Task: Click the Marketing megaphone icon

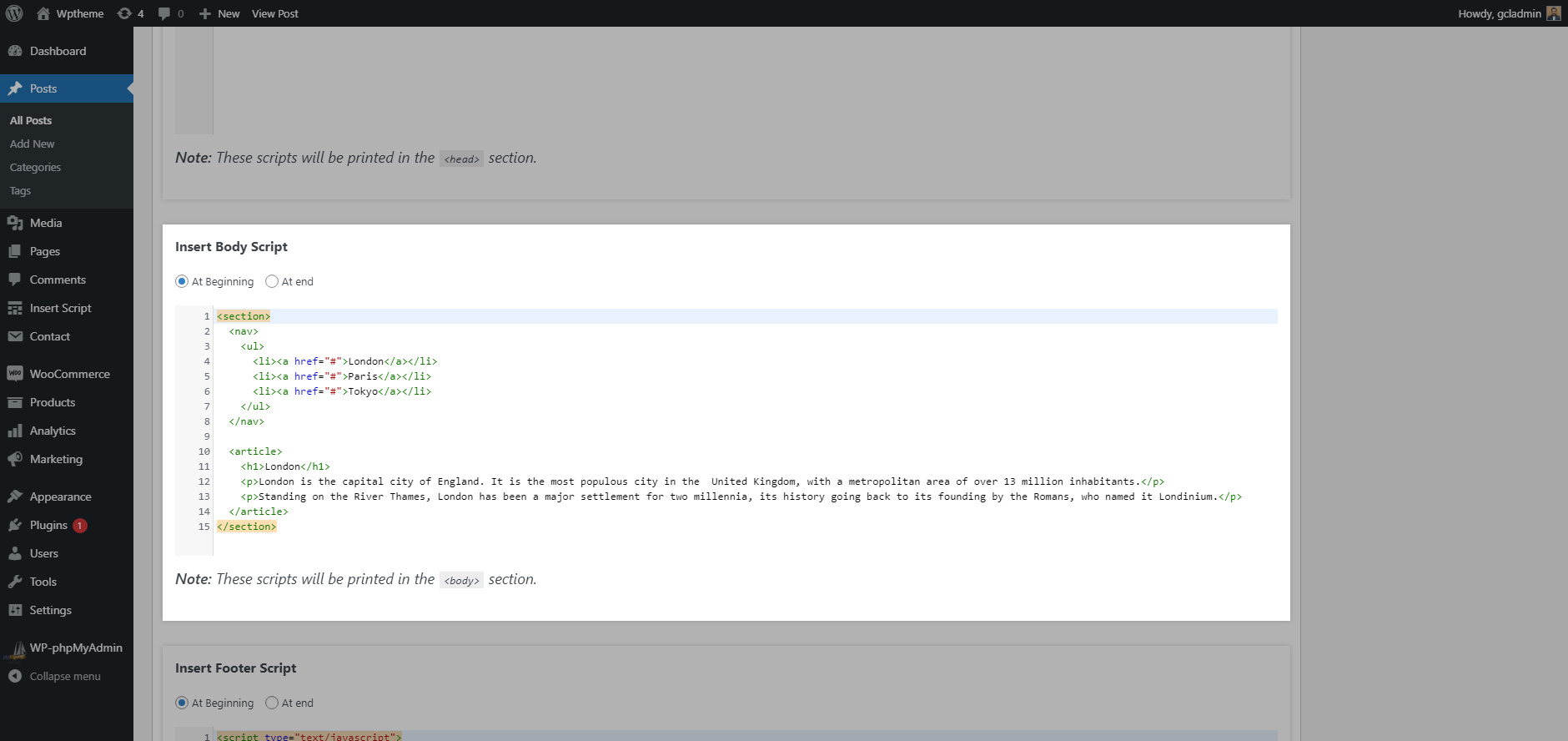Action: 15,459
